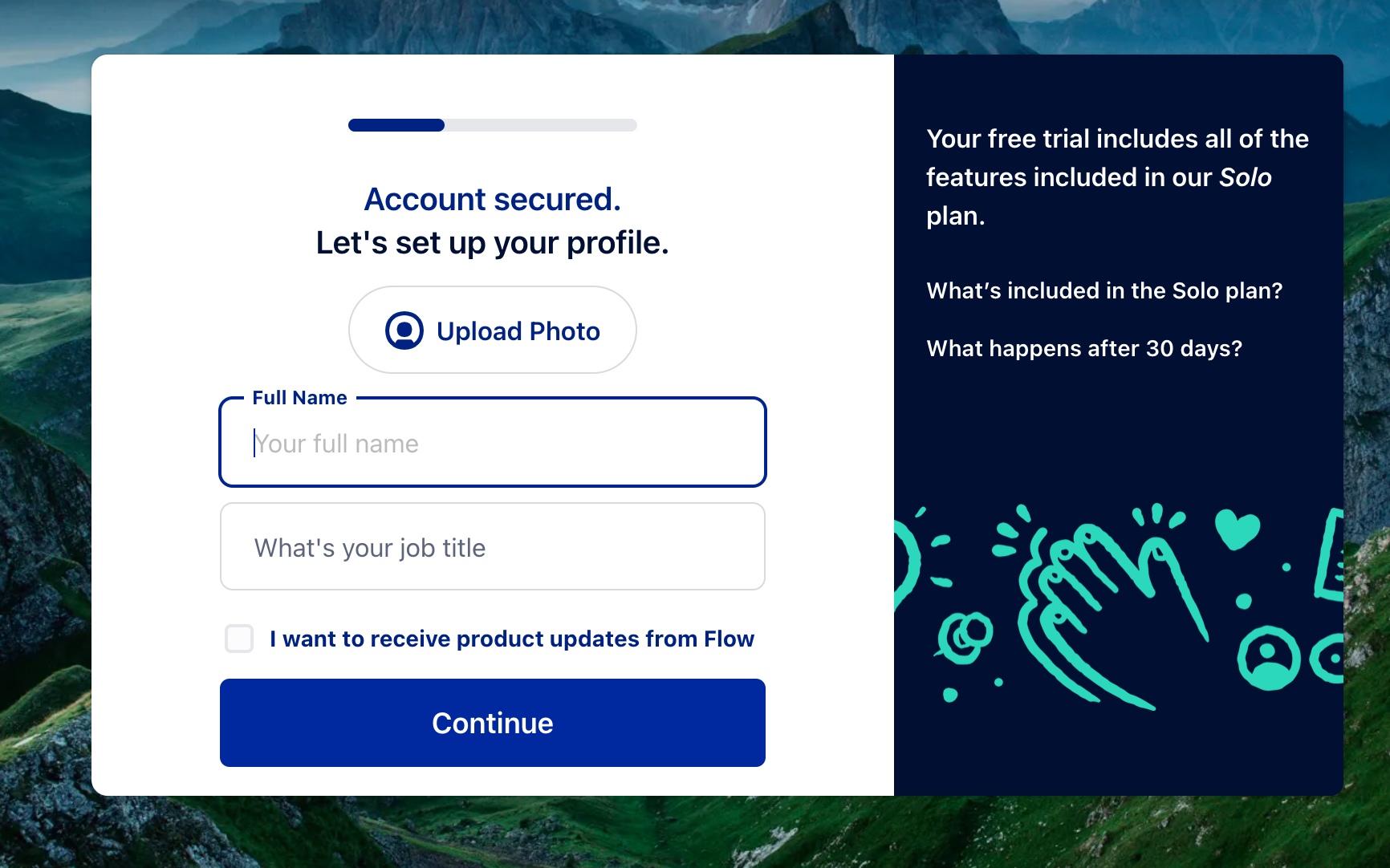The image size is (1390, 868).
Task: Focus the 'What's your job title' field
Action: pyautogui.click(x=493, y=546)
